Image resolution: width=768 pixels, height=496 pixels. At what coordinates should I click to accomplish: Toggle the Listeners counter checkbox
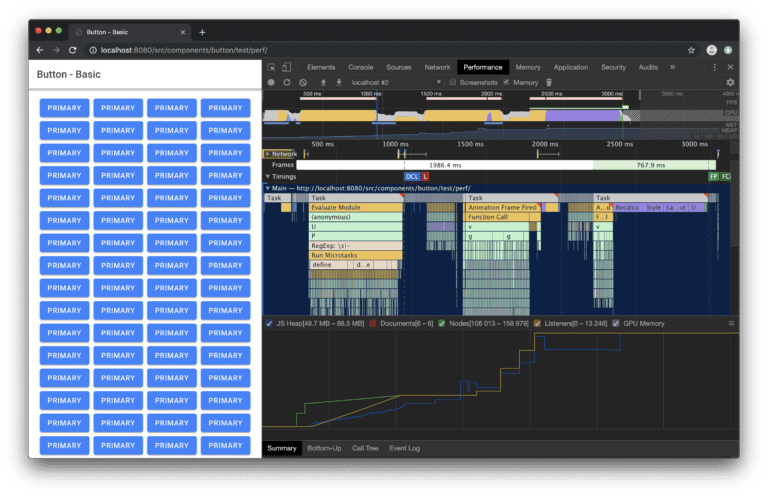click(537, 324)
